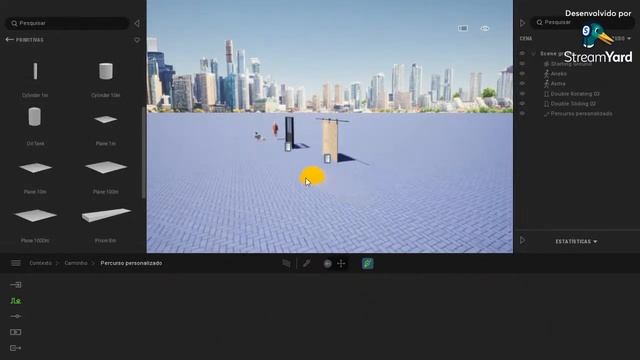The image size is (640, 360).
Task: Click the yellow marker on the ground
Action: pyautogui.click(x=312, y=176)
